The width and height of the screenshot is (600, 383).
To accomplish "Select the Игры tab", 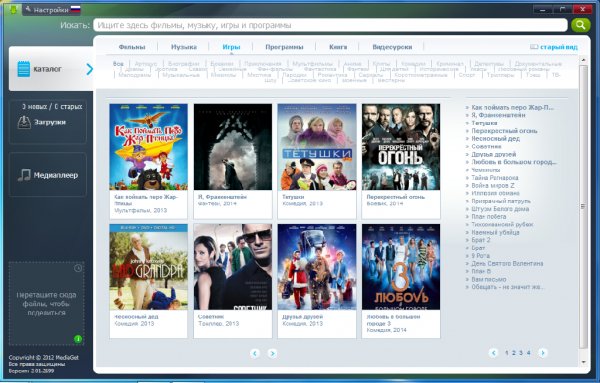I will (231, 47).
